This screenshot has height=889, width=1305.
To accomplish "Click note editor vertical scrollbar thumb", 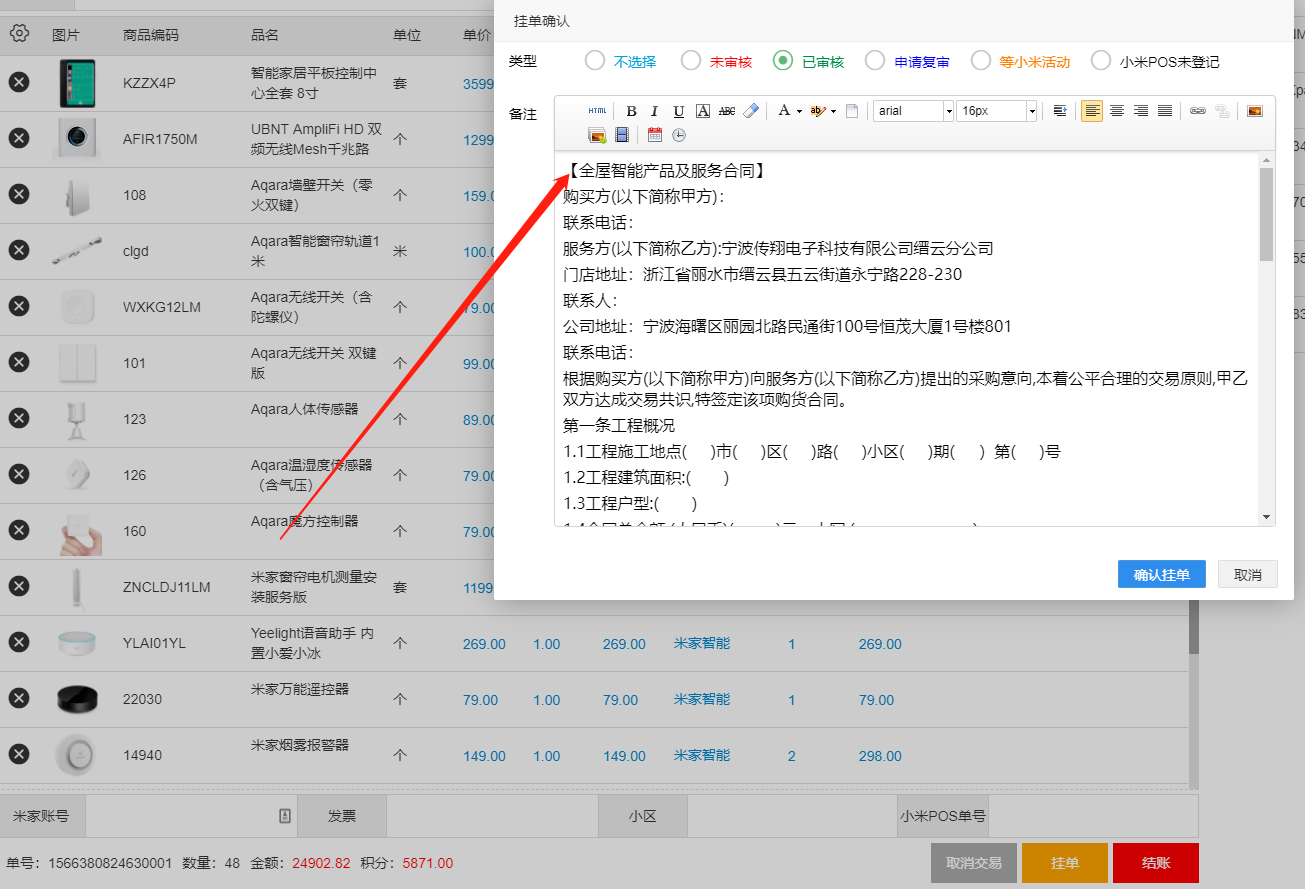I will (1267, 214).
